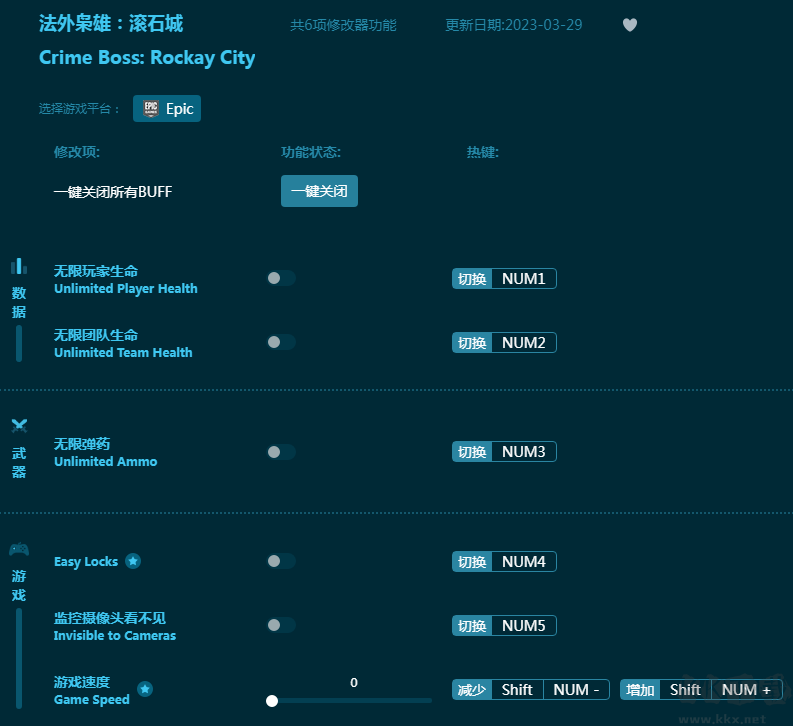Click the Game Speed slider track
This screenshot has width=793, height=726.
pyautogui.click(x=351, y=701)
